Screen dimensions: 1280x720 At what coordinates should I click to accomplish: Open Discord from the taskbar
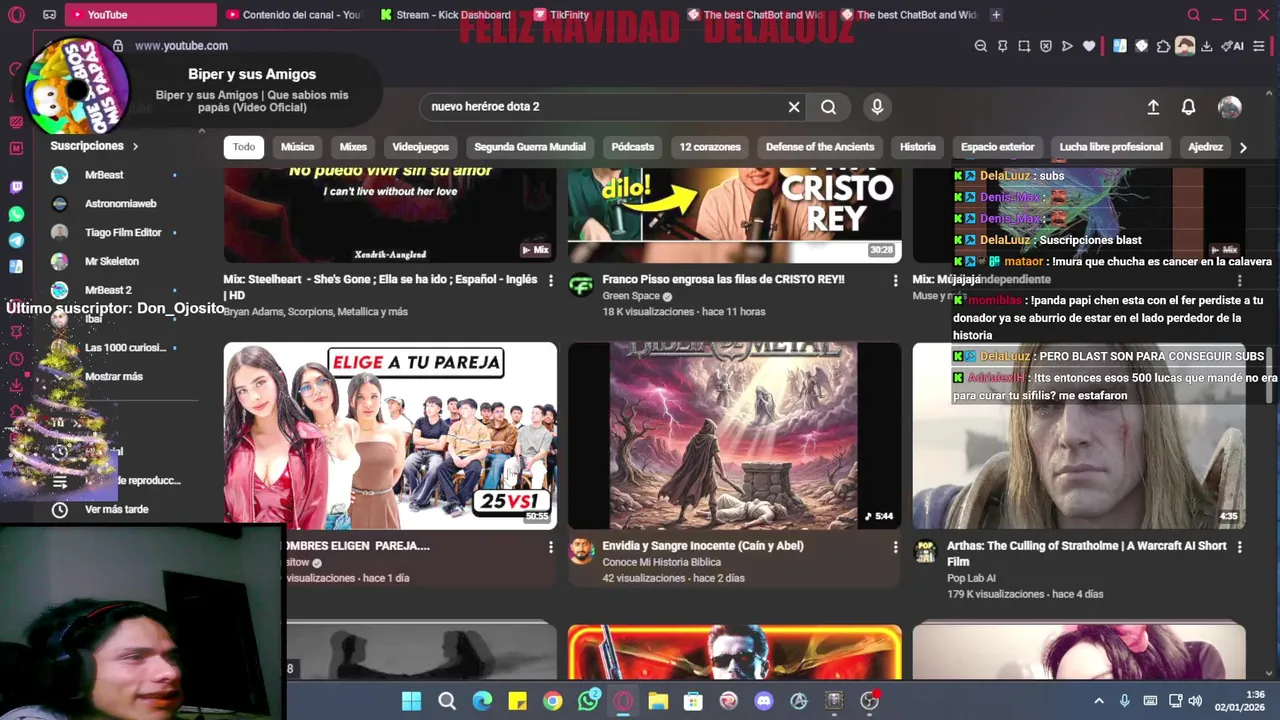click(764, 701)
